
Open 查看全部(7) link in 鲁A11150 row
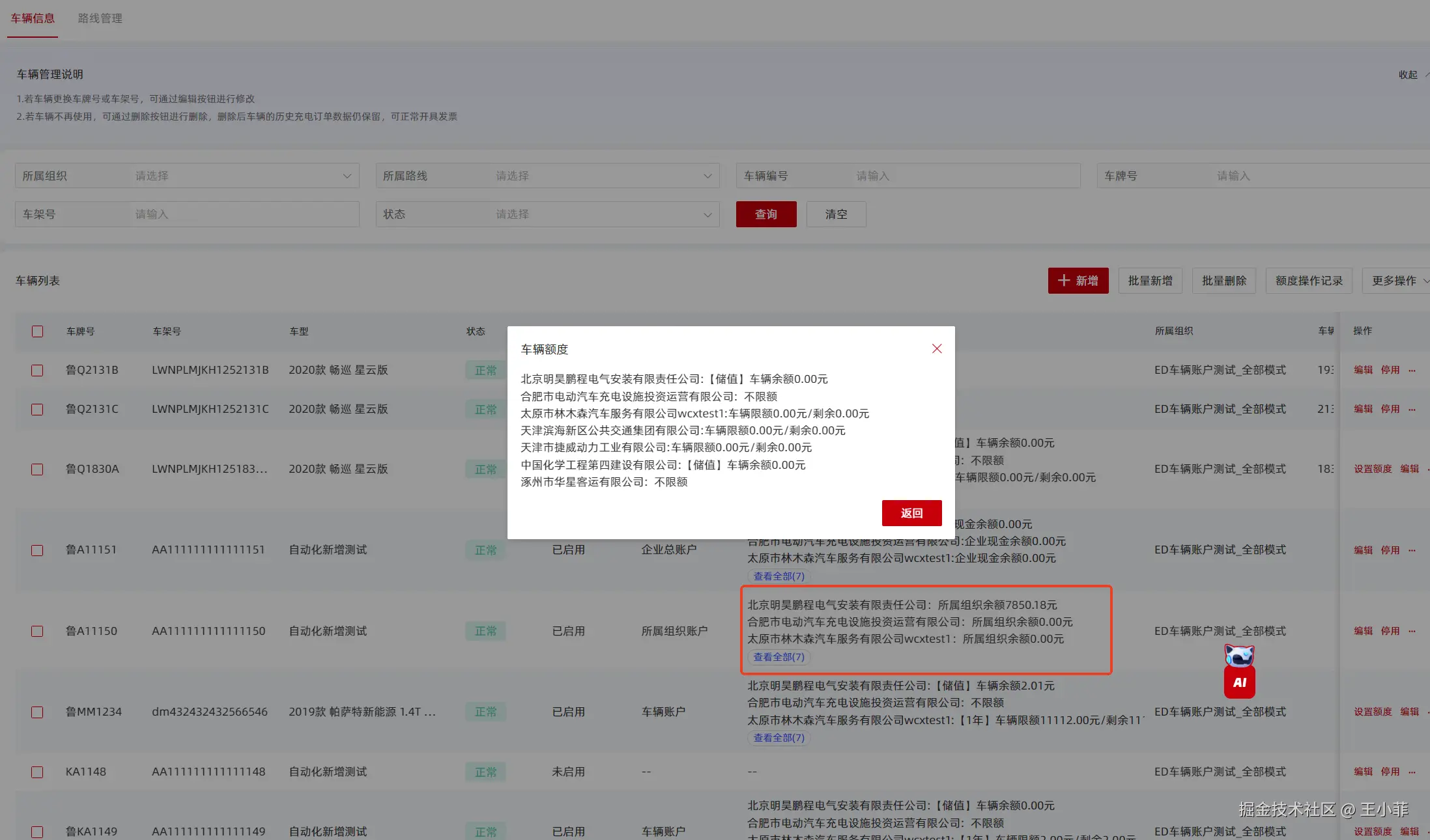pos(779,657)
